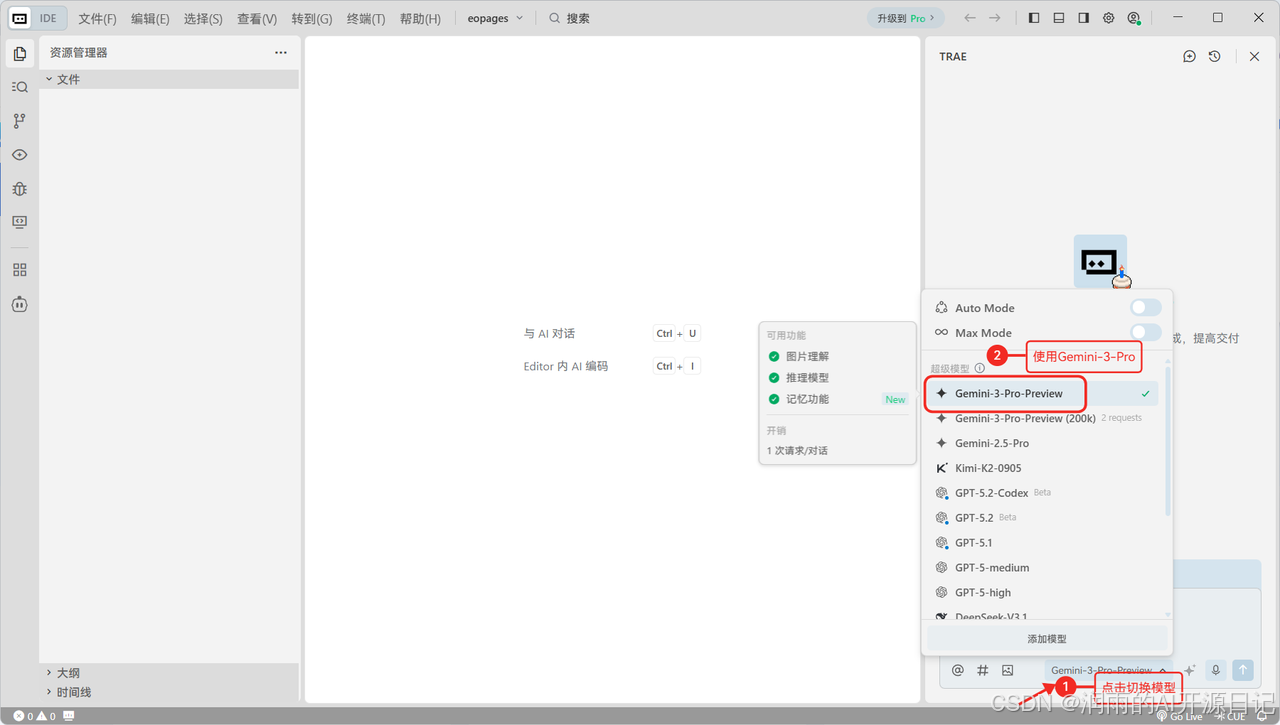Open the 终端(T) menu
This screenshot has width=1280, height=725.
(x=366, y=19)
